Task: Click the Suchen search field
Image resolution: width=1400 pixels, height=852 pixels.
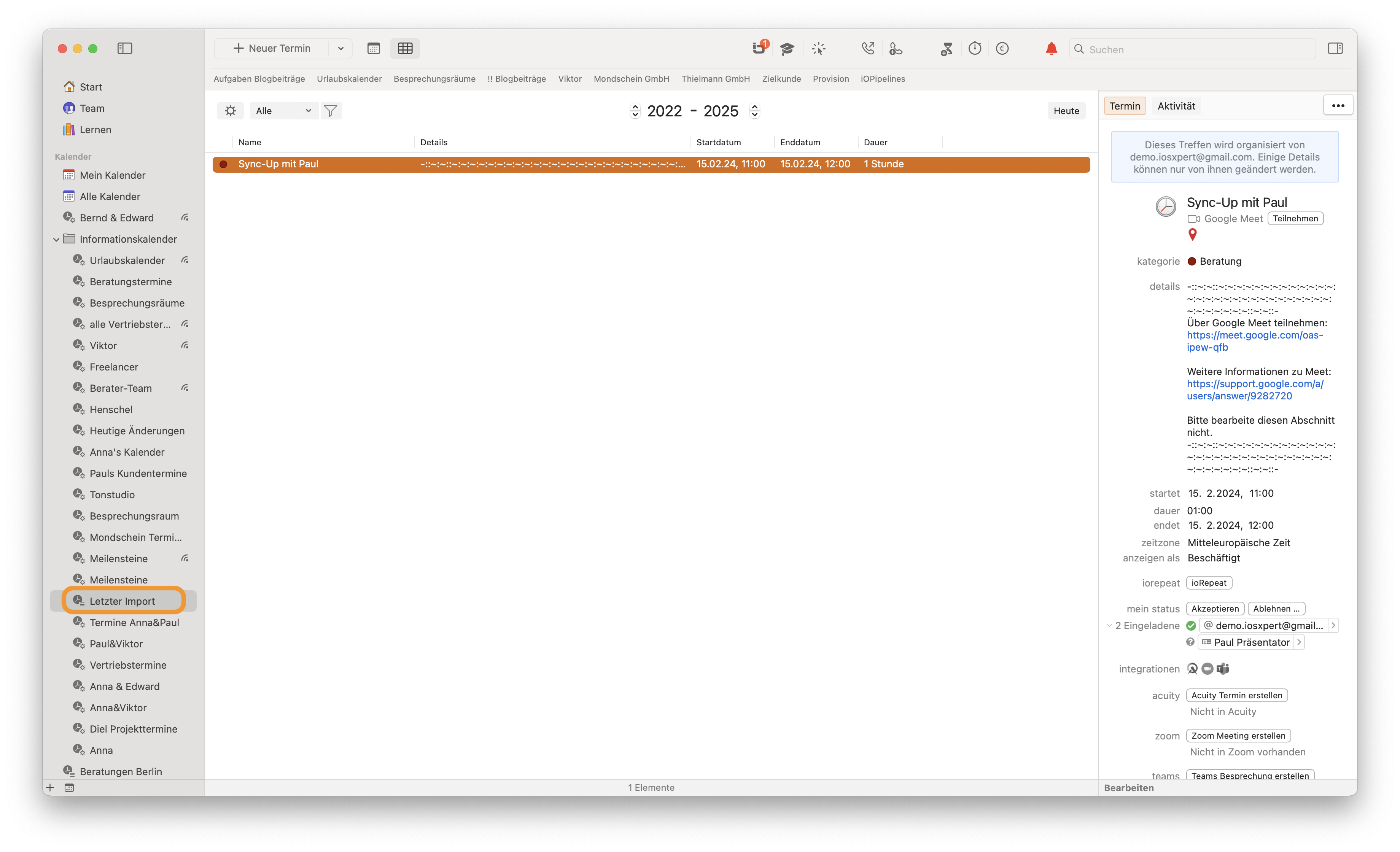Action: pos(1192,49)
